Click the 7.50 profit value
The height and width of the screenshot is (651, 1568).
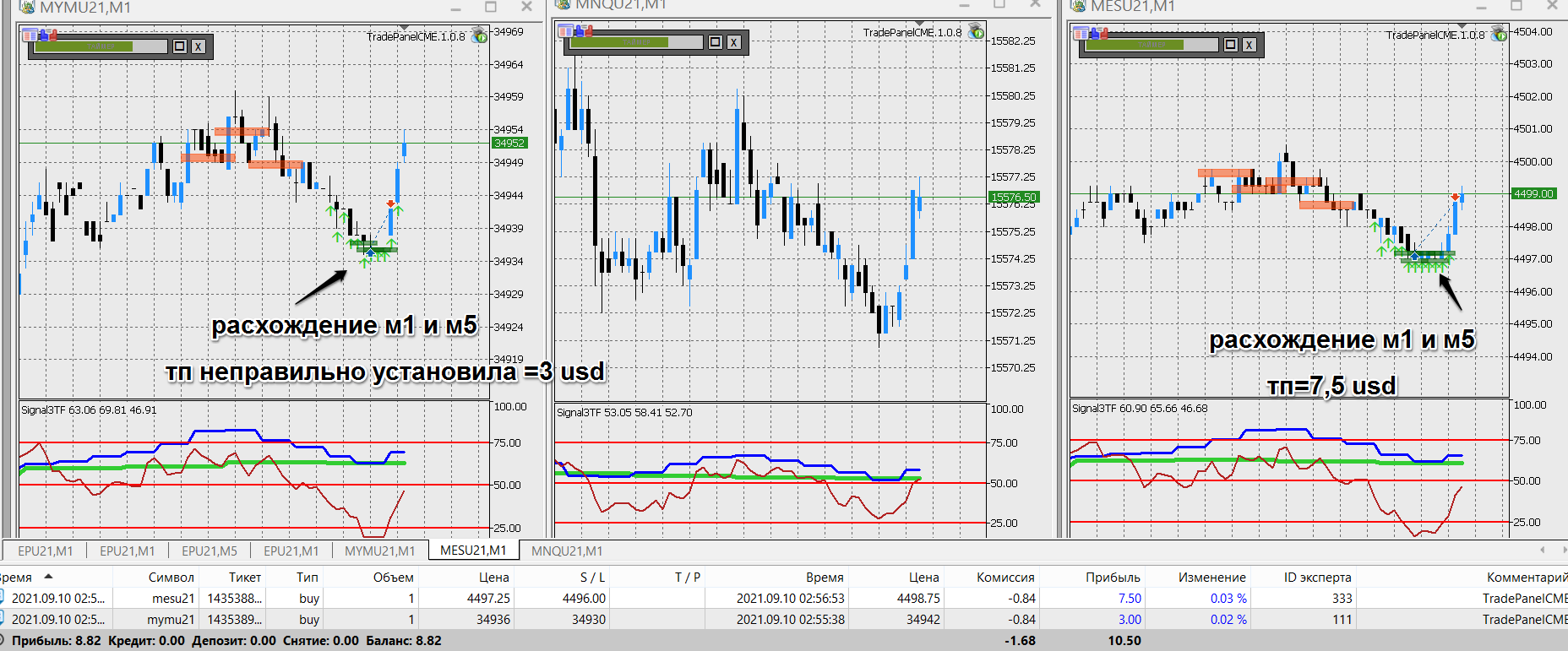pos(1130,598)
